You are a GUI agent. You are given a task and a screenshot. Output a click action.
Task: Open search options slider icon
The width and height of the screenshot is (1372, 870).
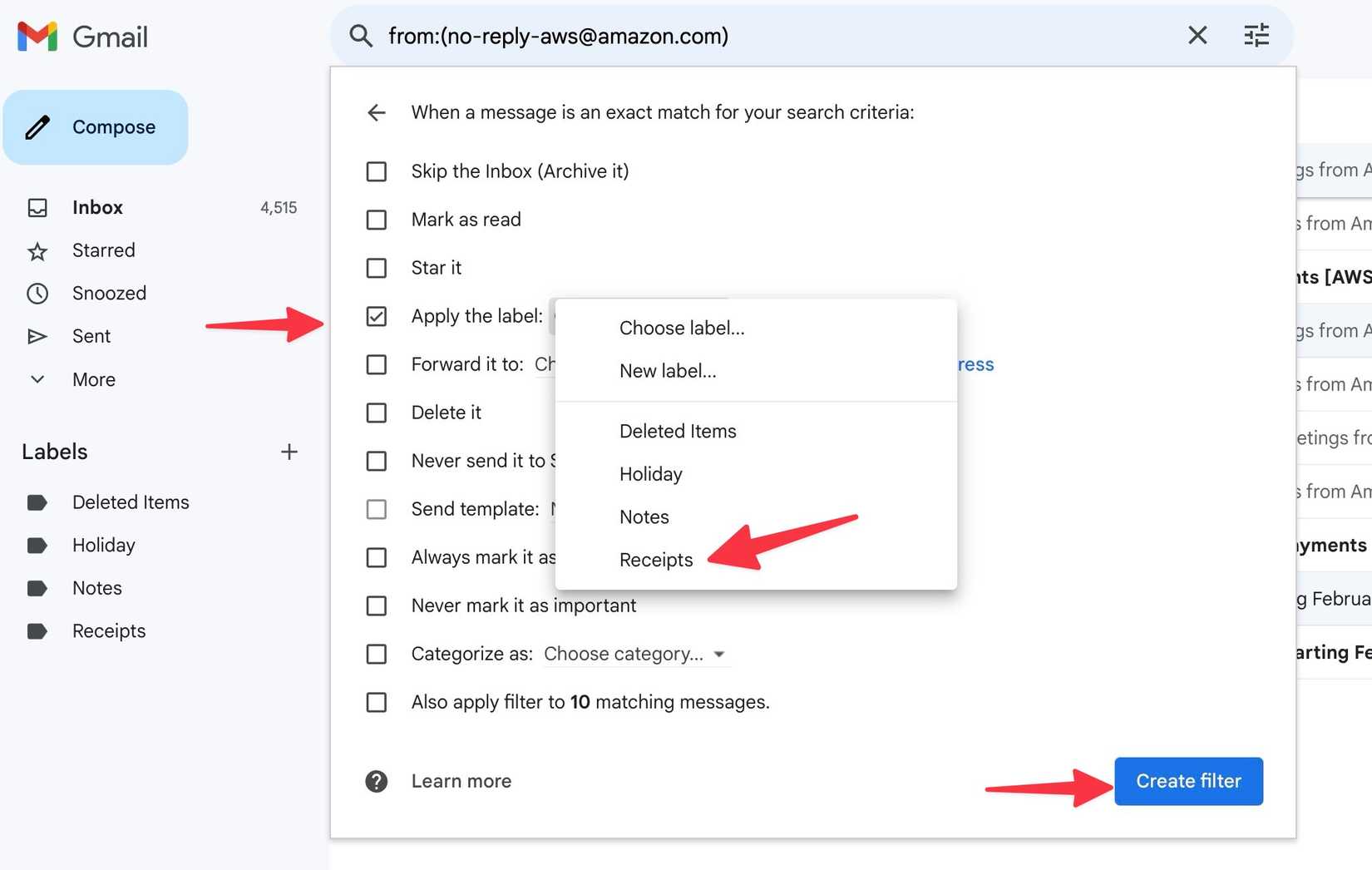1256,35
